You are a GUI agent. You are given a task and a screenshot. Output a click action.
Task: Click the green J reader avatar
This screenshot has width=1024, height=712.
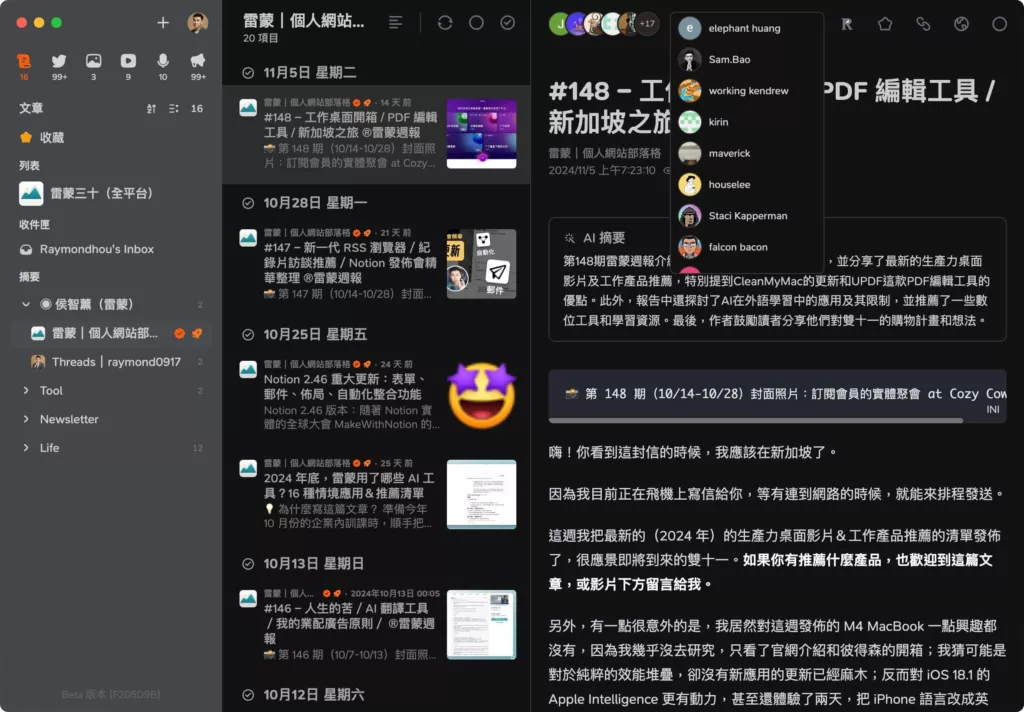tap(560, 24)
